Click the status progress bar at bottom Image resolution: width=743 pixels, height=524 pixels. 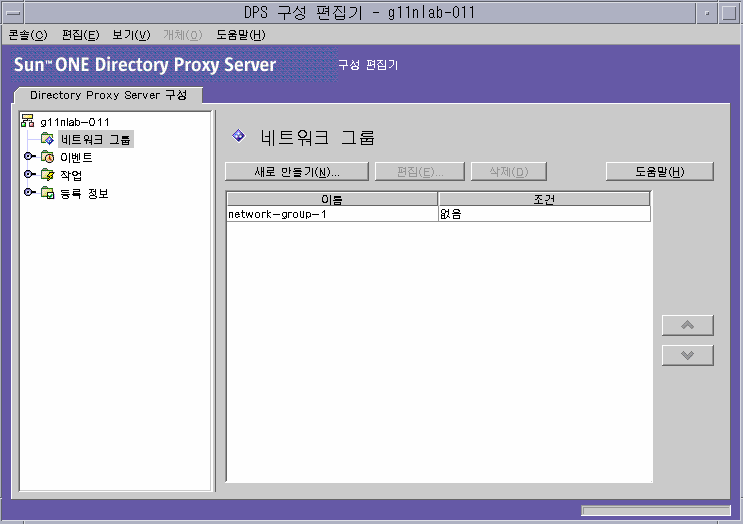point(656,510)
